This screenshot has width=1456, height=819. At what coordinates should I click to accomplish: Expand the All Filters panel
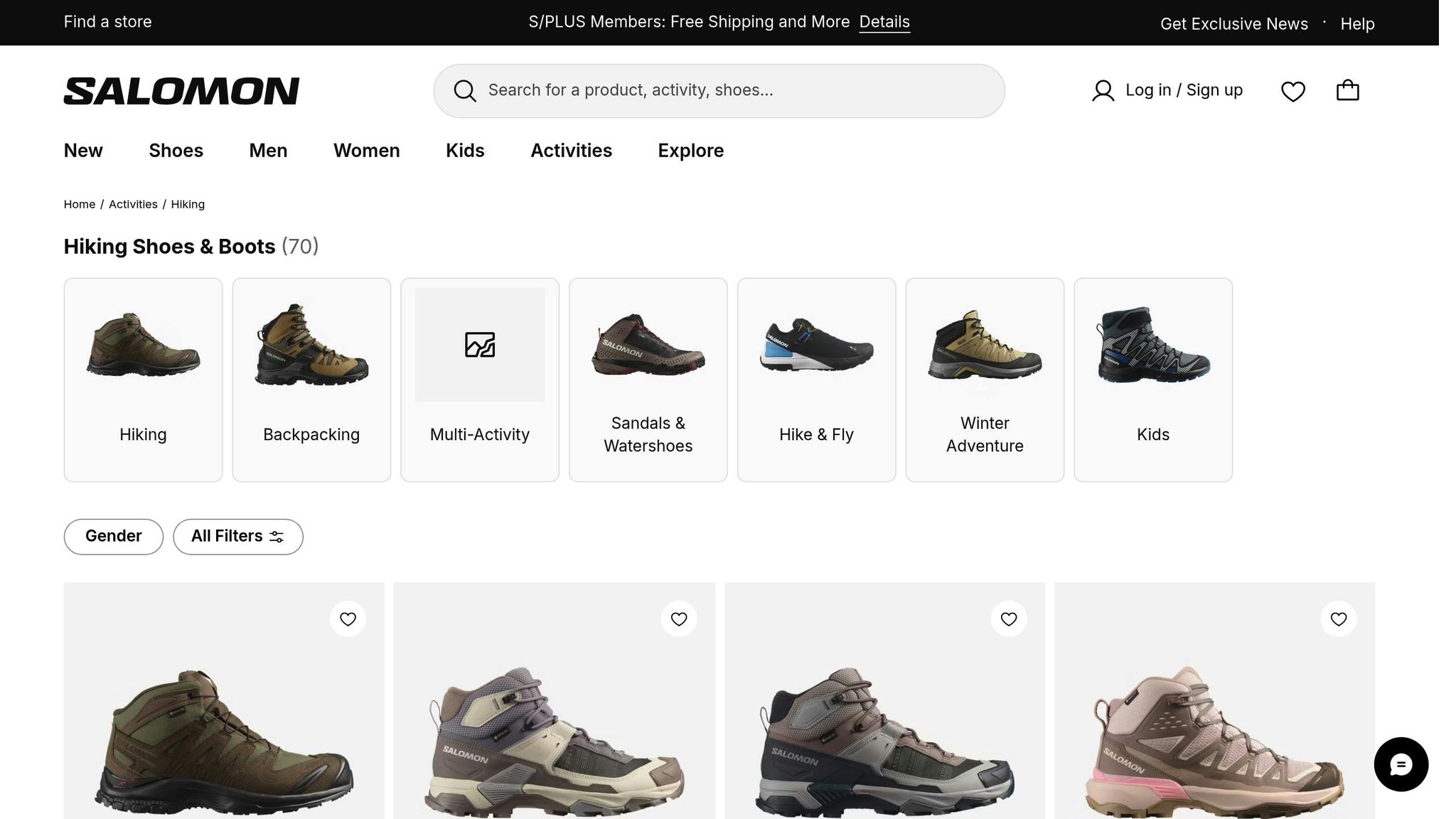pyautogui.click(x=238, y=537)
